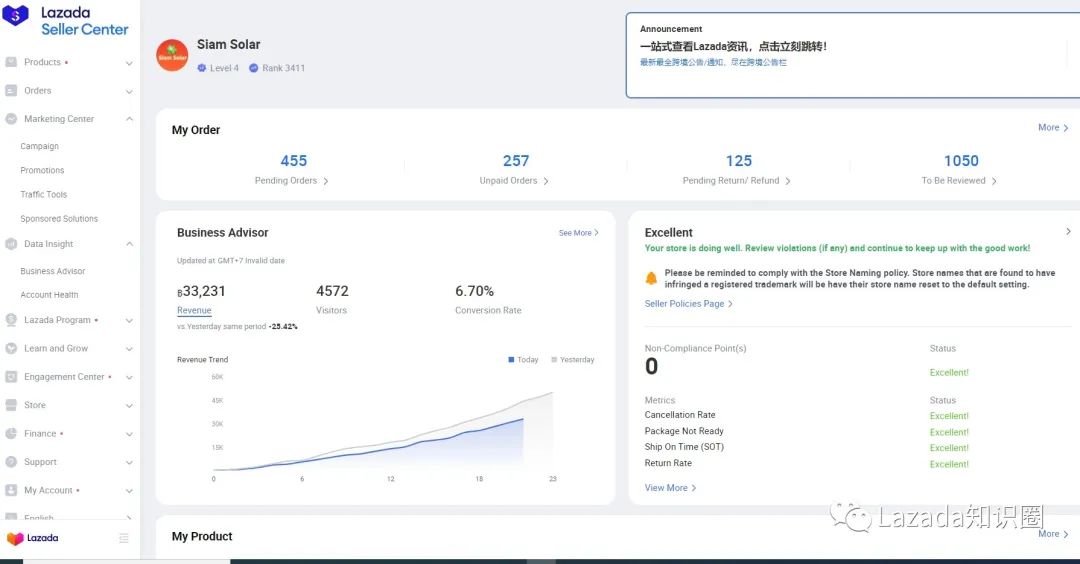Open the Business Advisor submenu item
This screenshot has height=564, width=1080.
click(53, 271)
